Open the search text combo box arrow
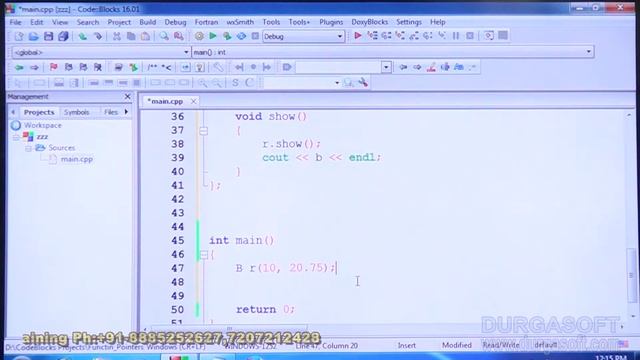640x360 pixels. tap(386, 67)
